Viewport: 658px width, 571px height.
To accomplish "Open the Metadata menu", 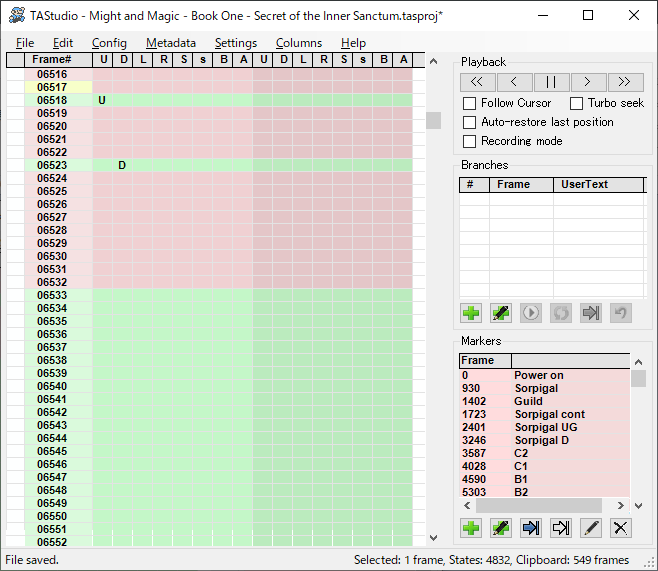I will 171,43.
